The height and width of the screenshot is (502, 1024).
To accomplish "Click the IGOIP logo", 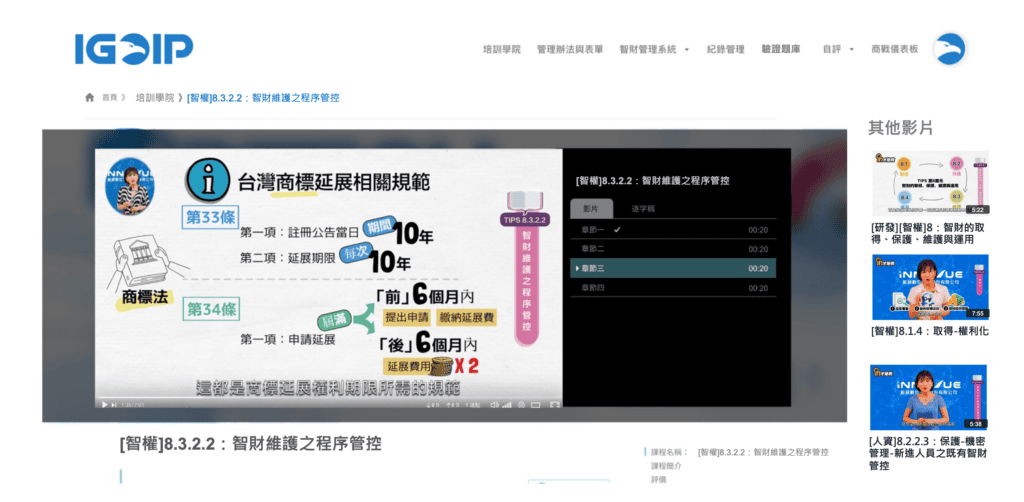I will 134,48.
